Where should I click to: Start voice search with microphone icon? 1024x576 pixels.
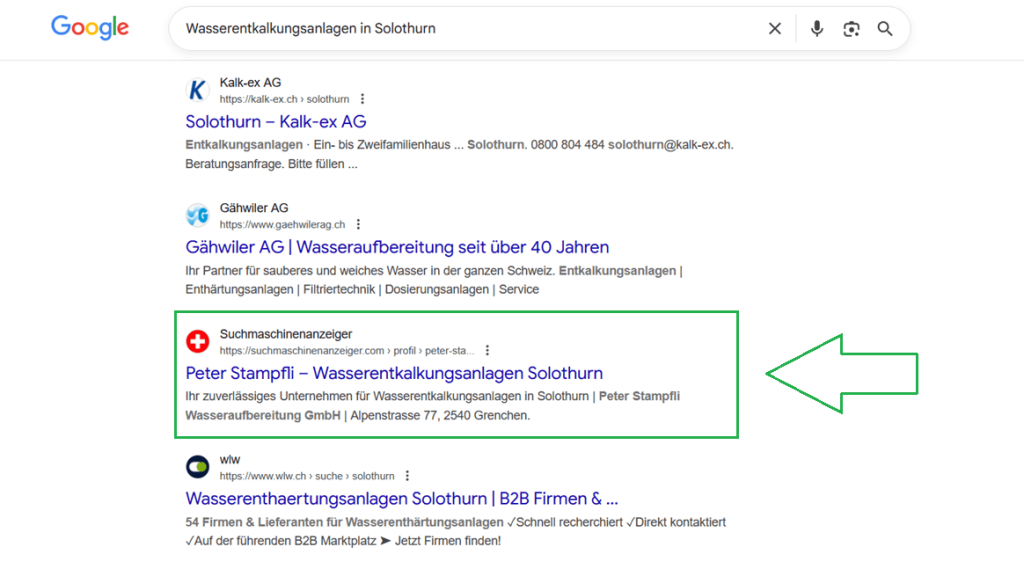click(x=817, y=29)
